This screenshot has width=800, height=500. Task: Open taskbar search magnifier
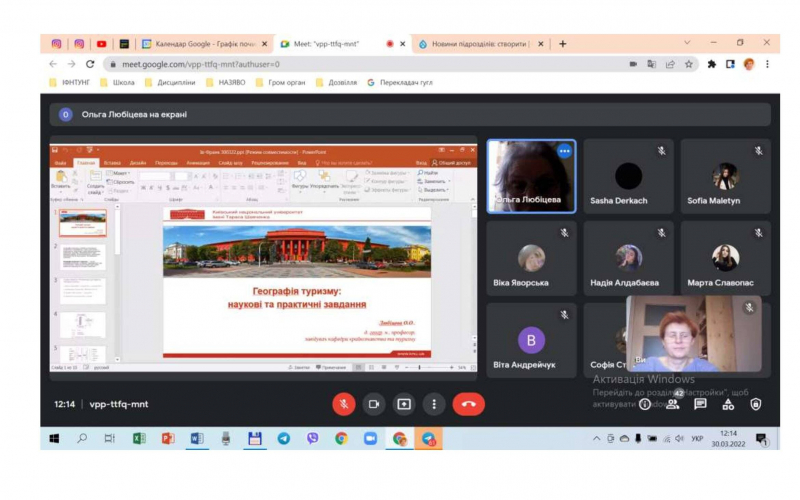point(82,439)
